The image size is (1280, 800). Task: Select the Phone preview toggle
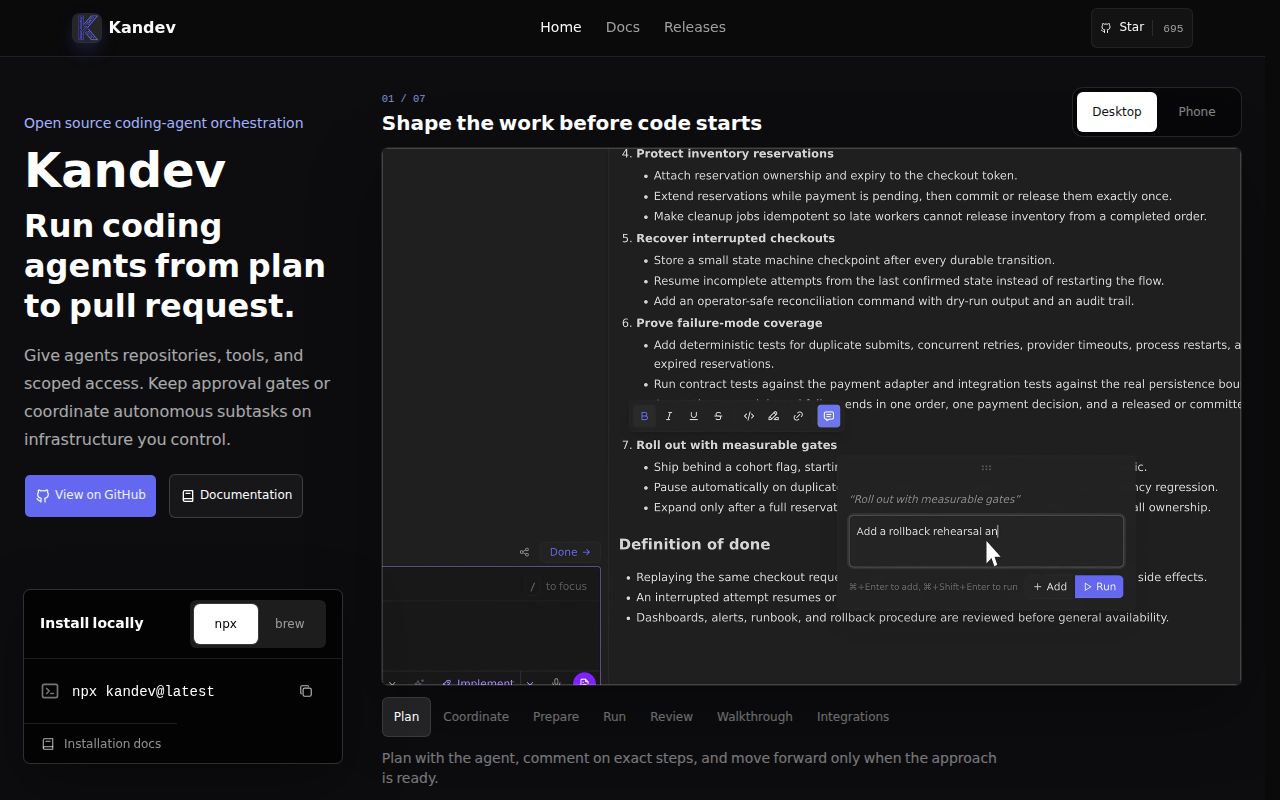1197,112
